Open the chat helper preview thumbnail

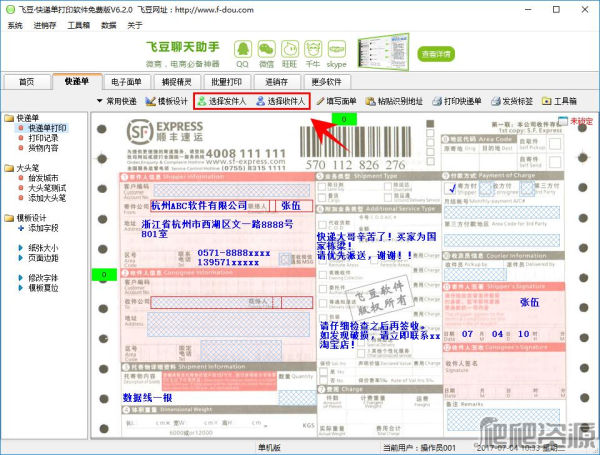tap(383, 52)
